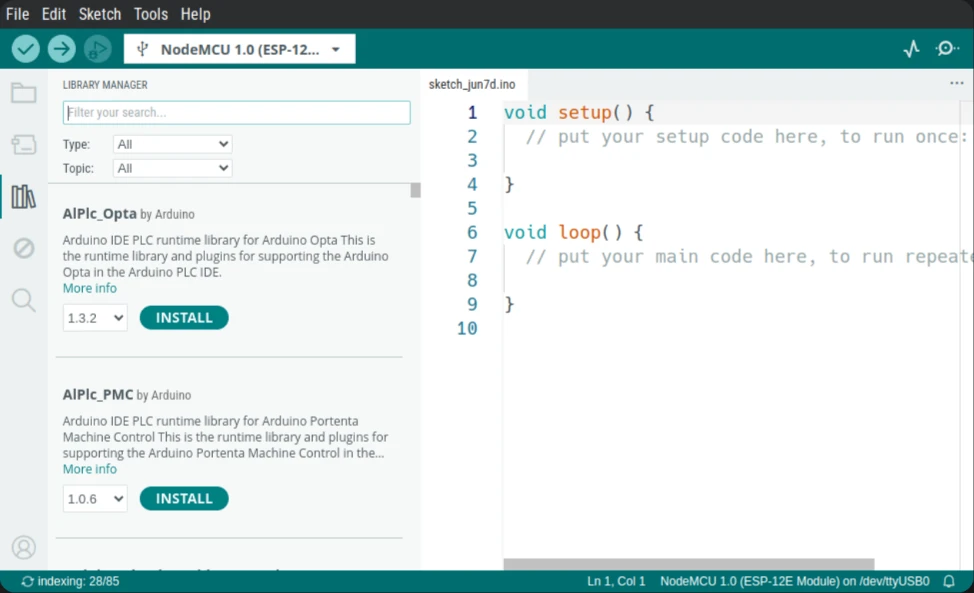Start debugging with the Debug button

tap(98, 49)
